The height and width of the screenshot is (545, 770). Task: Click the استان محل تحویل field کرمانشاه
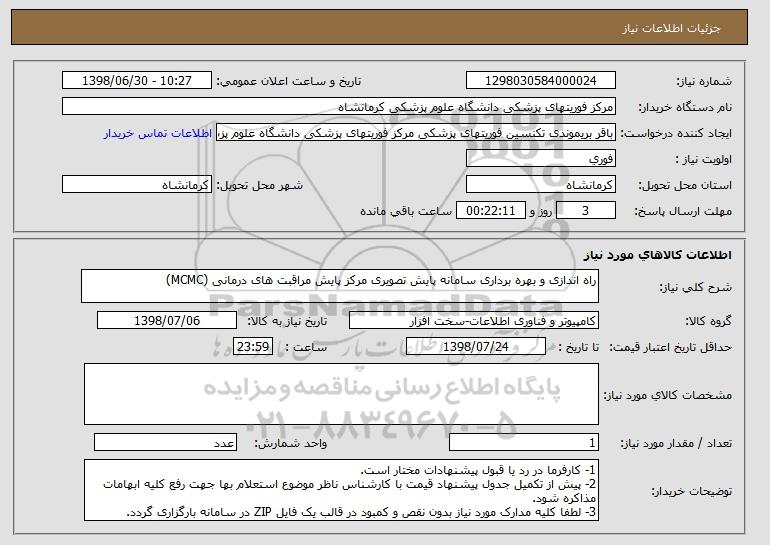(541, 185)
